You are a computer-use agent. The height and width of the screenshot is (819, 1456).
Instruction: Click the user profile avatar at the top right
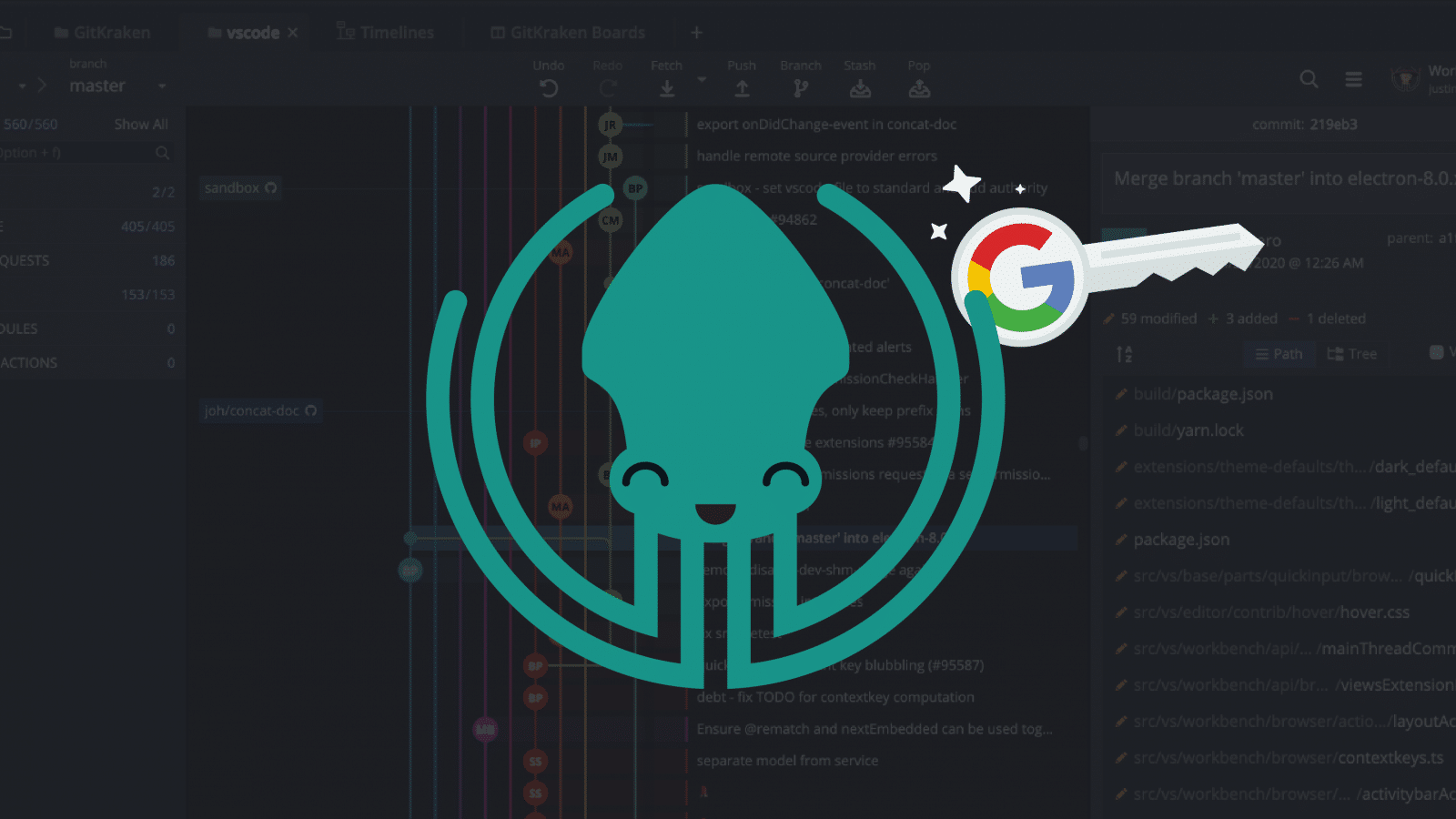(1406, 79)
